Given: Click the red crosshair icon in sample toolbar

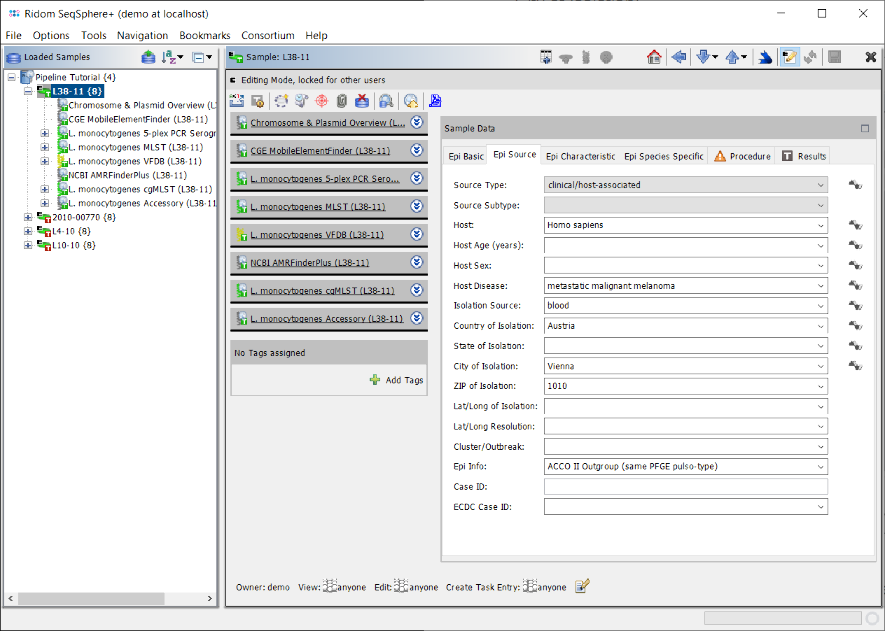Looking at the screenshot, I should coord(322,100).
